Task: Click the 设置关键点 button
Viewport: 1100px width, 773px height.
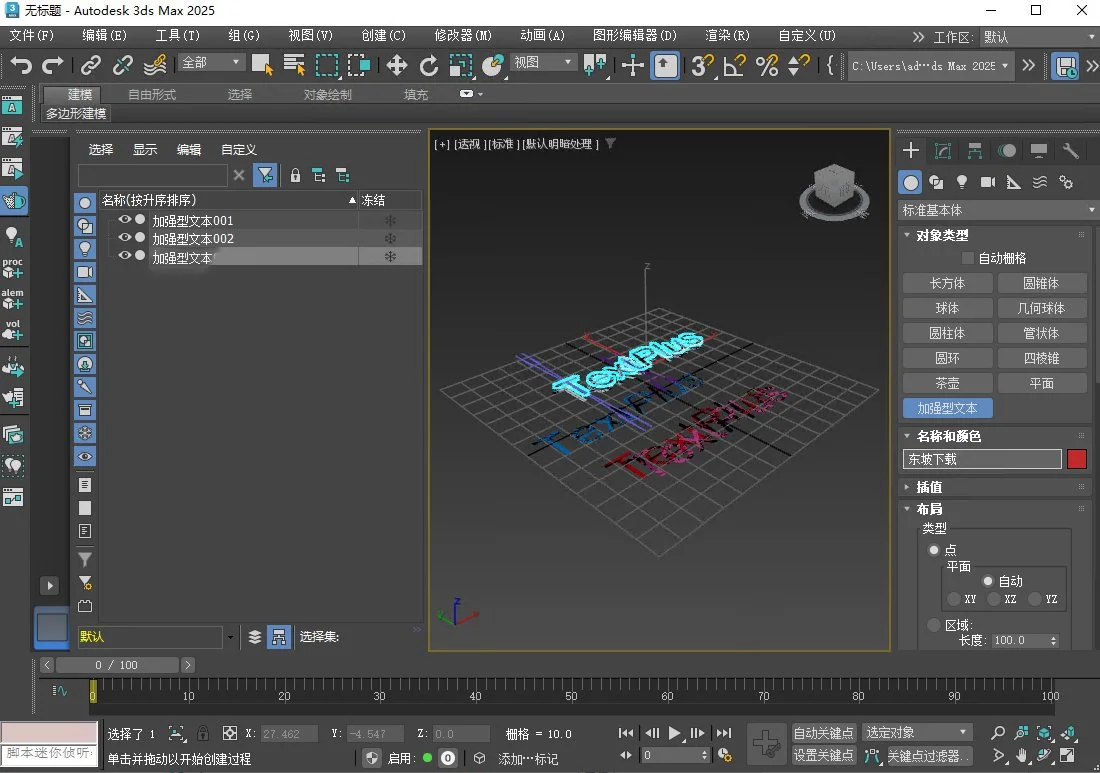Action: (x=824, y=755)
